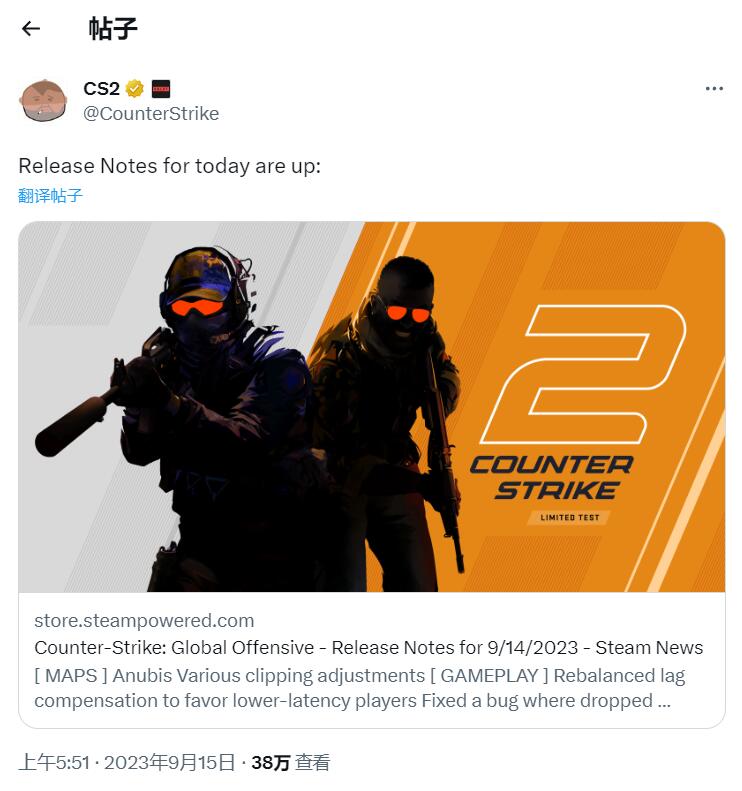Viewport: 742px width, 791px height.
Task: Click the gold verified badge
Action: [134, 89]
